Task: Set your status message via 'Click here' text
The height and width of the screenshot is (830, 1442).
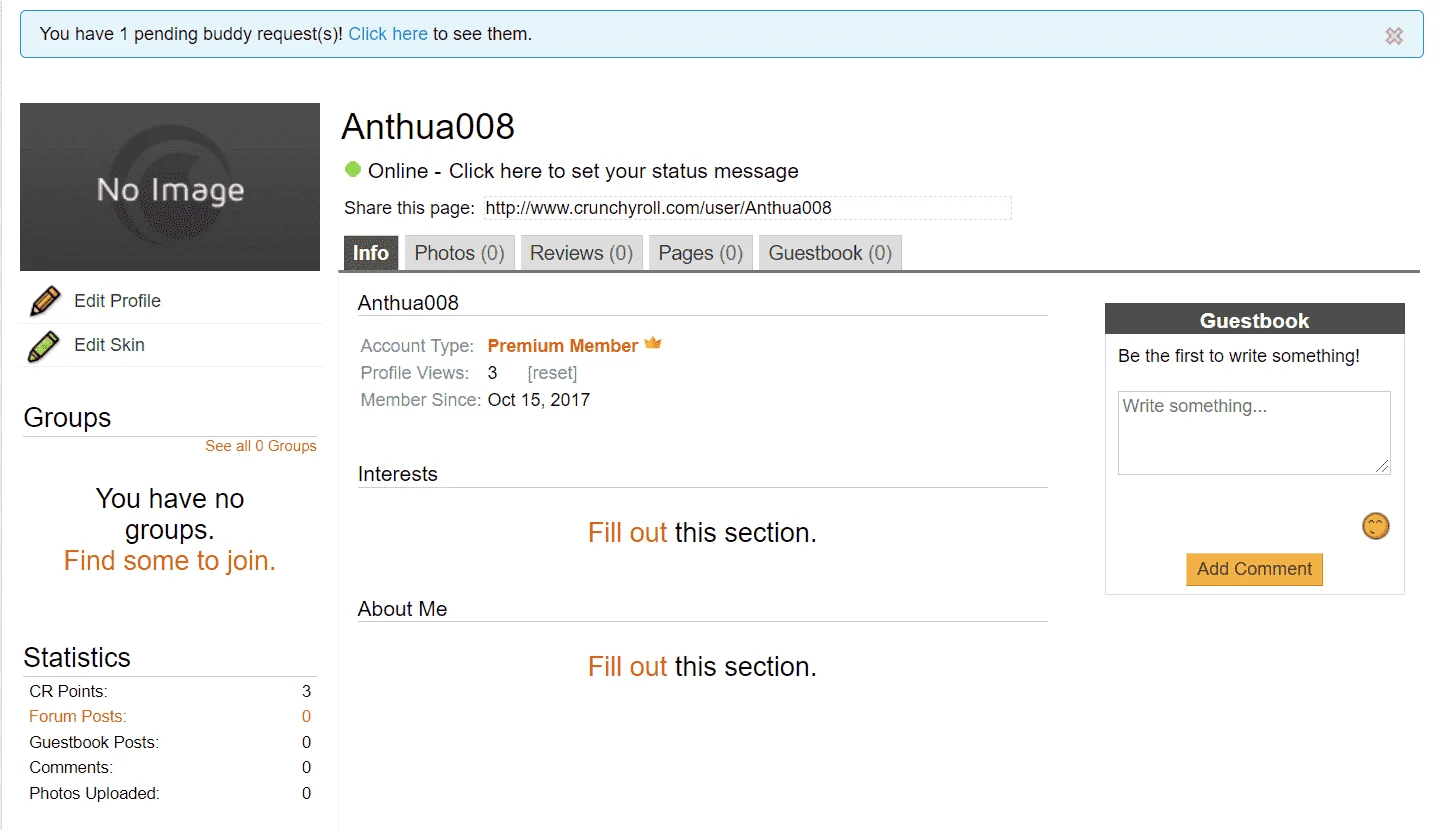Action: (x=624, y=171)
